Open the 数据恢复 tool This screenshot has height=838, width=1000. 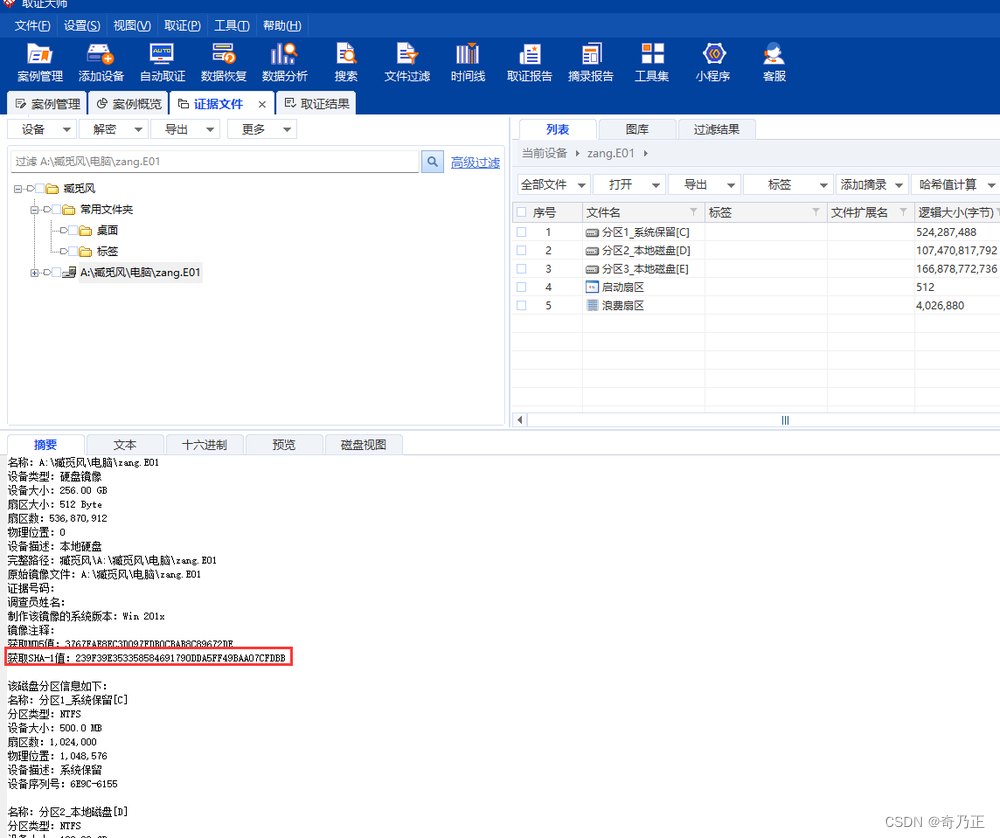pos(223,62)
